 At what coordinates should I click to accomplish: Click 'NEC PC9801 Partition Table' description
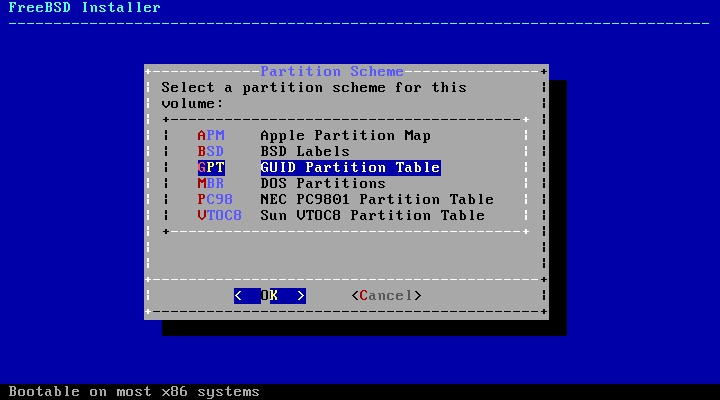377,199
